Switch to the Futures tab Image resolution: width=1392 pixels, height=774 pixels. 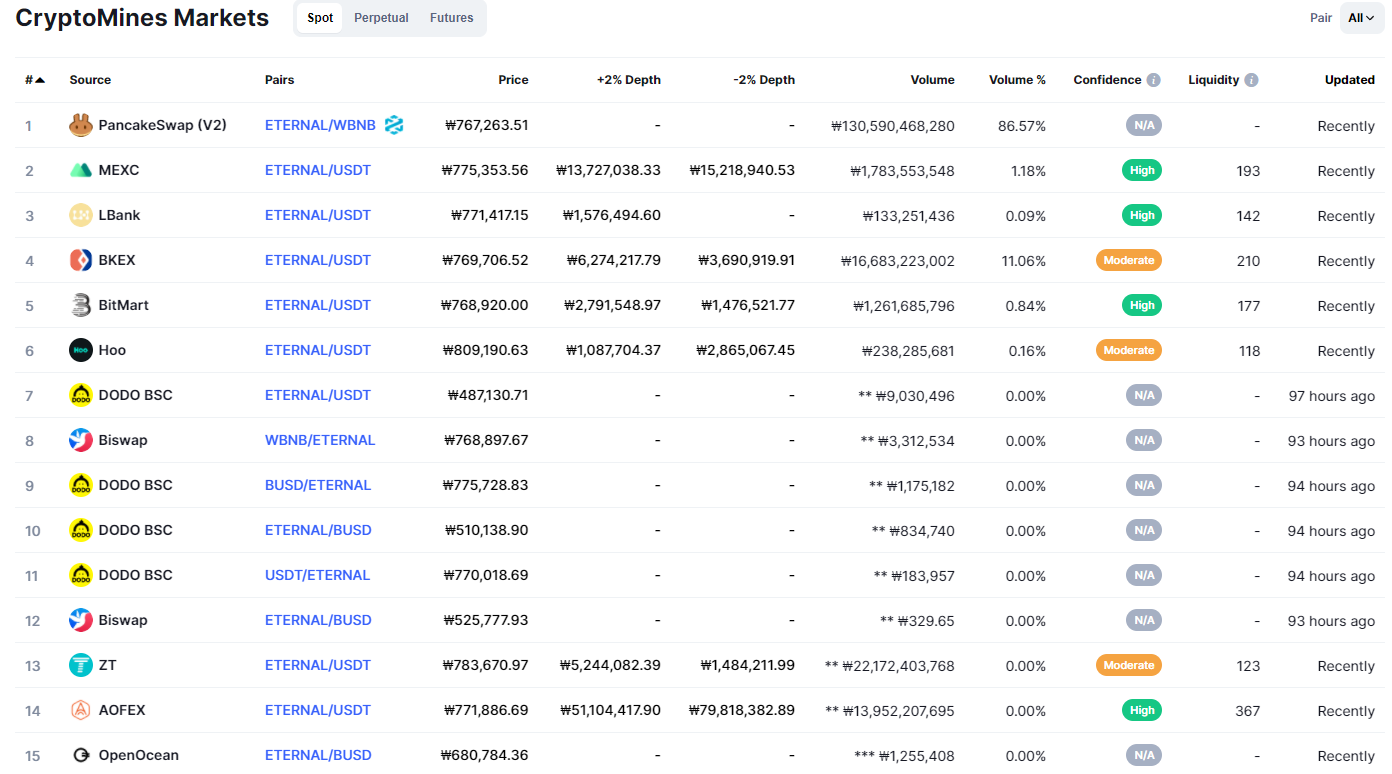(x=452, y=18)
